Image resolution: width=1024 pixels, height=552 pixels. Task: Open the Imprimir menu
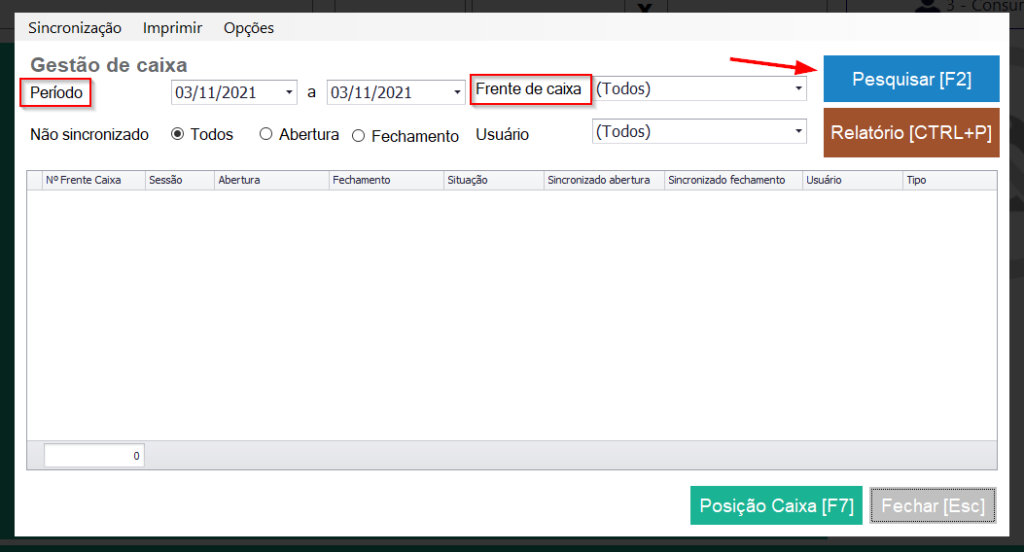[x=172, y=28]
